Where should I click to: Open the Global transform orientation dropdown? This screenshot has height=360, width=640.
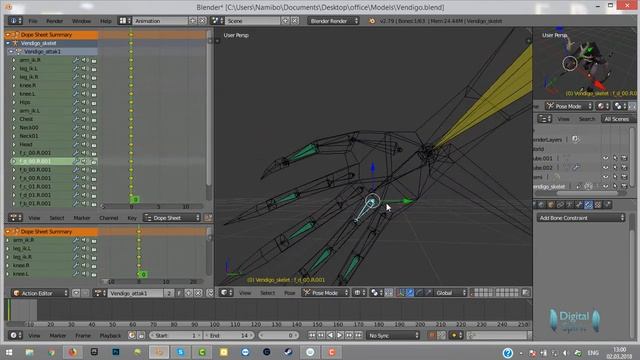click(451, 292)
